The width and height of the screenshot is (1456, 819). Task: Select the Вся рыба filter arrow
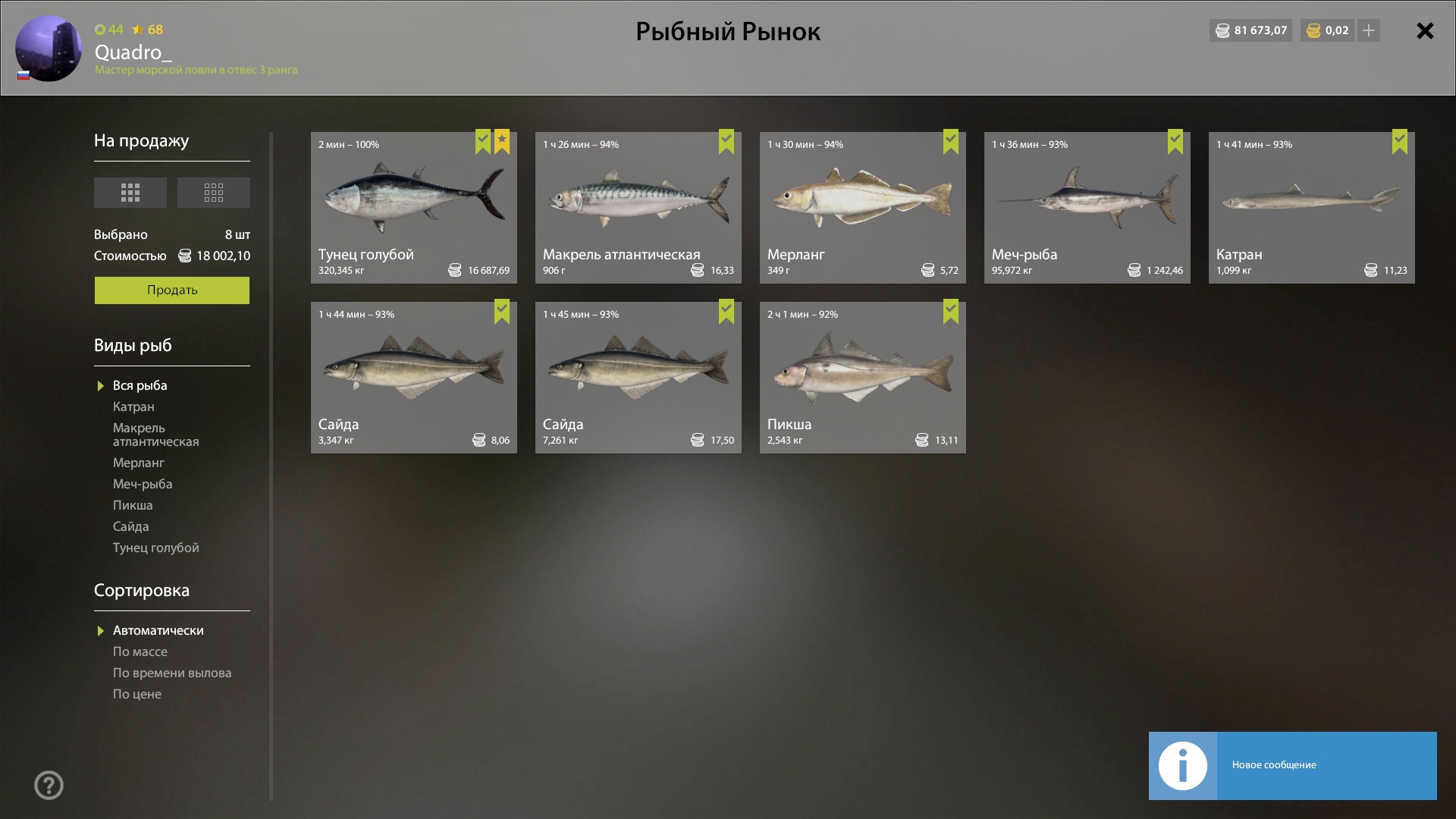point(100,386)
